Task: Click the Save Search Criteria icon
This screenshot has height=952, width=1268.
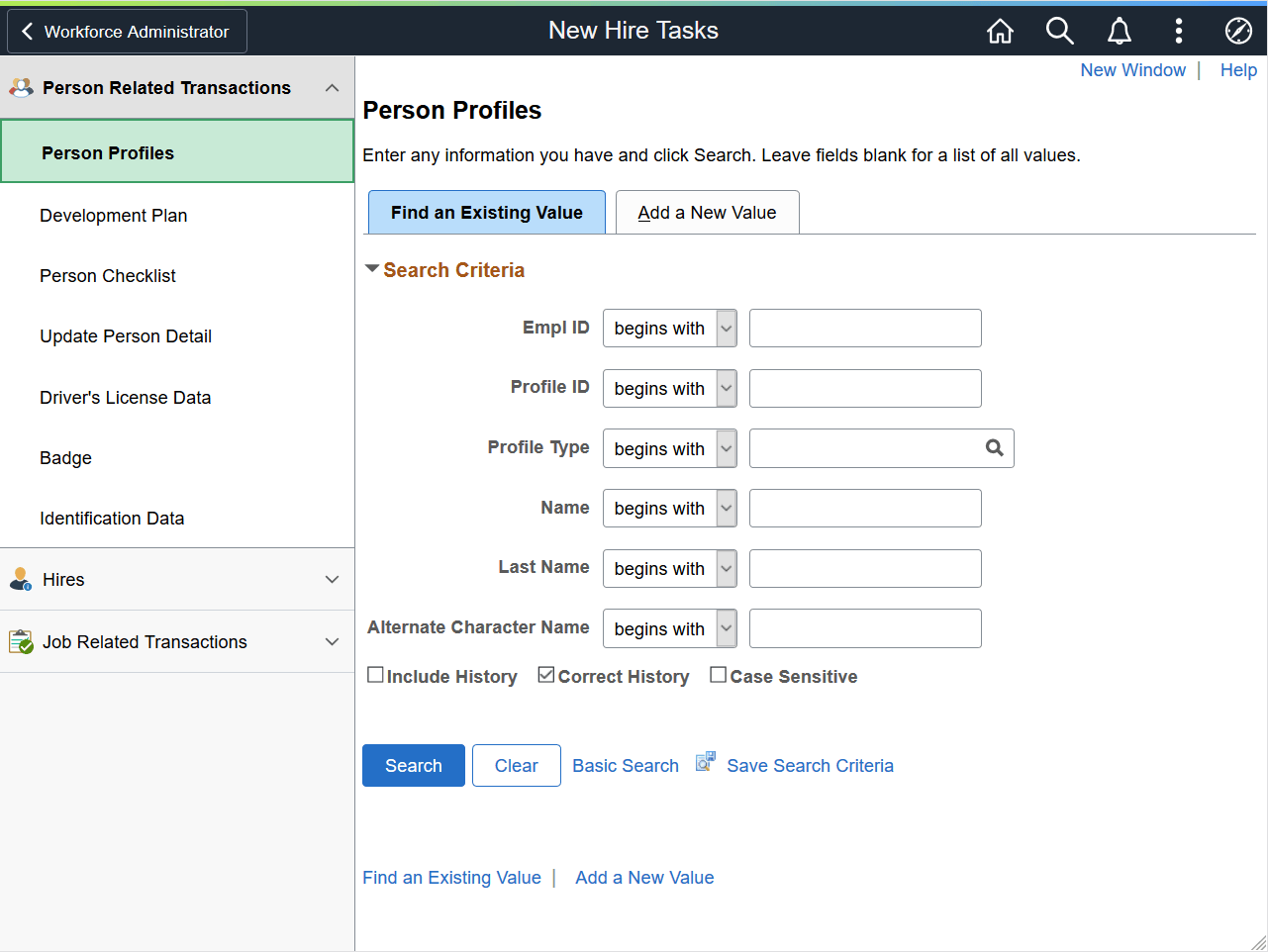Action: tap(705, 762)
